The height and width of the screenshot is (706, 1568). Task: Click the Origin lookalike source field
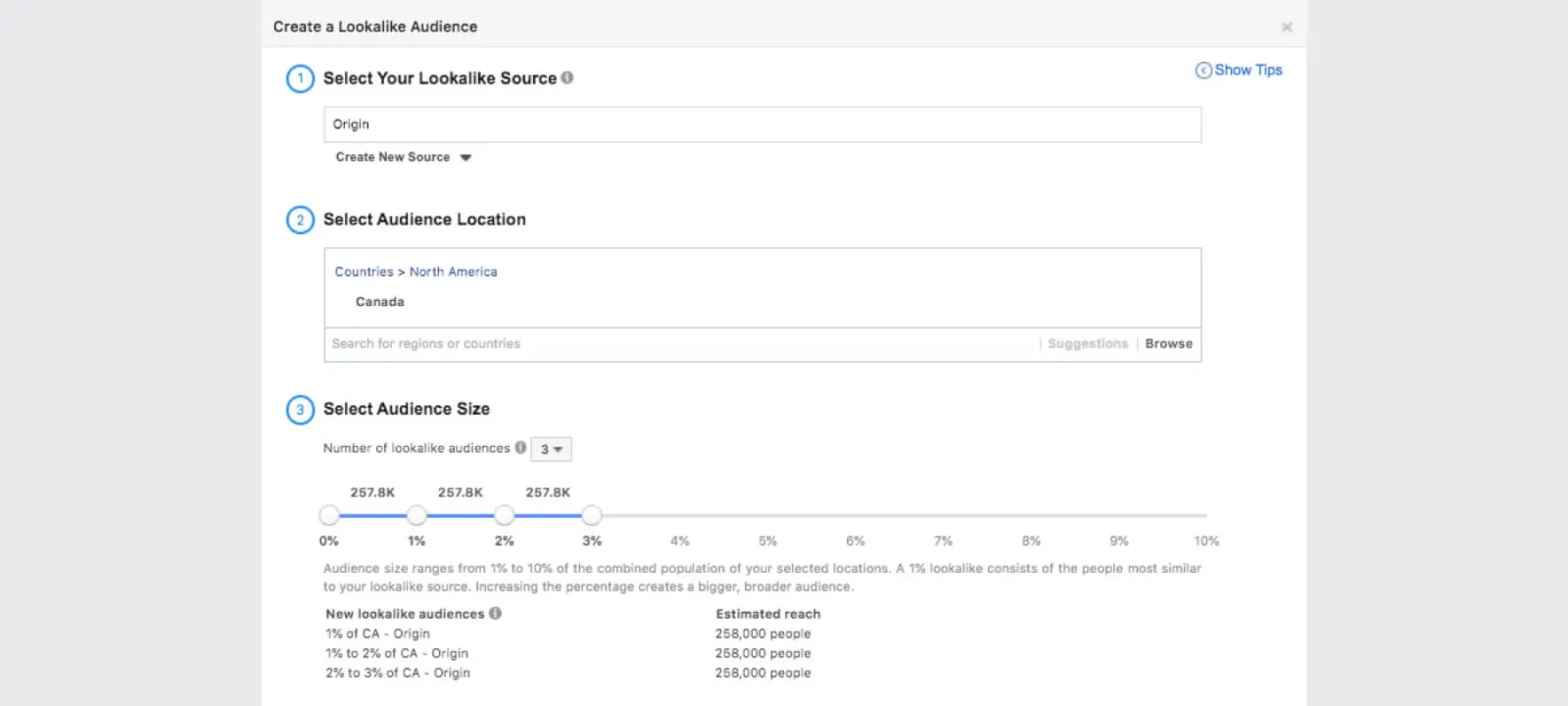coord(762,125)
